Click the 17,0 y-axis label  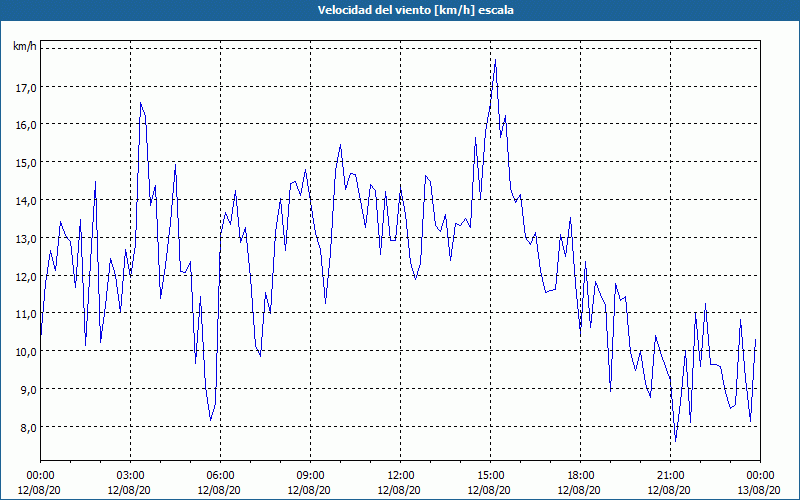coord(26,88)
